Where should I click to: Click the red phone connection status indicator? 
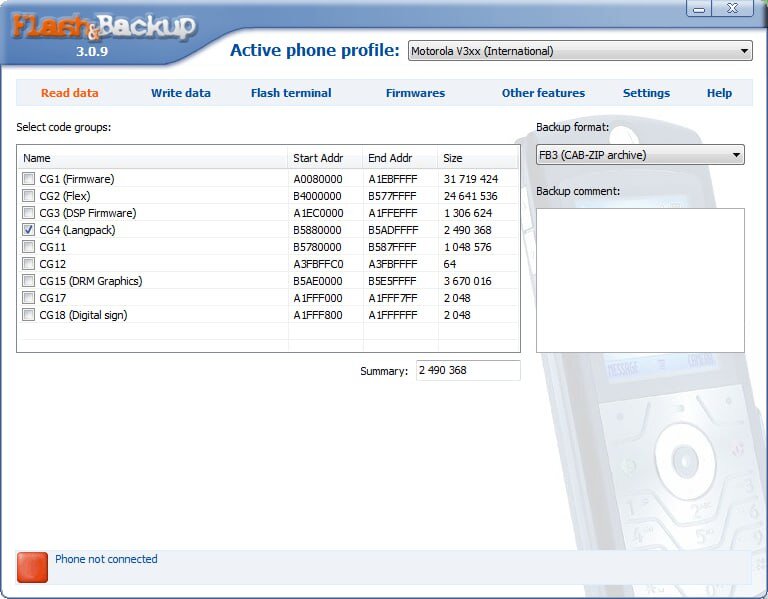(x=32, y=567)
